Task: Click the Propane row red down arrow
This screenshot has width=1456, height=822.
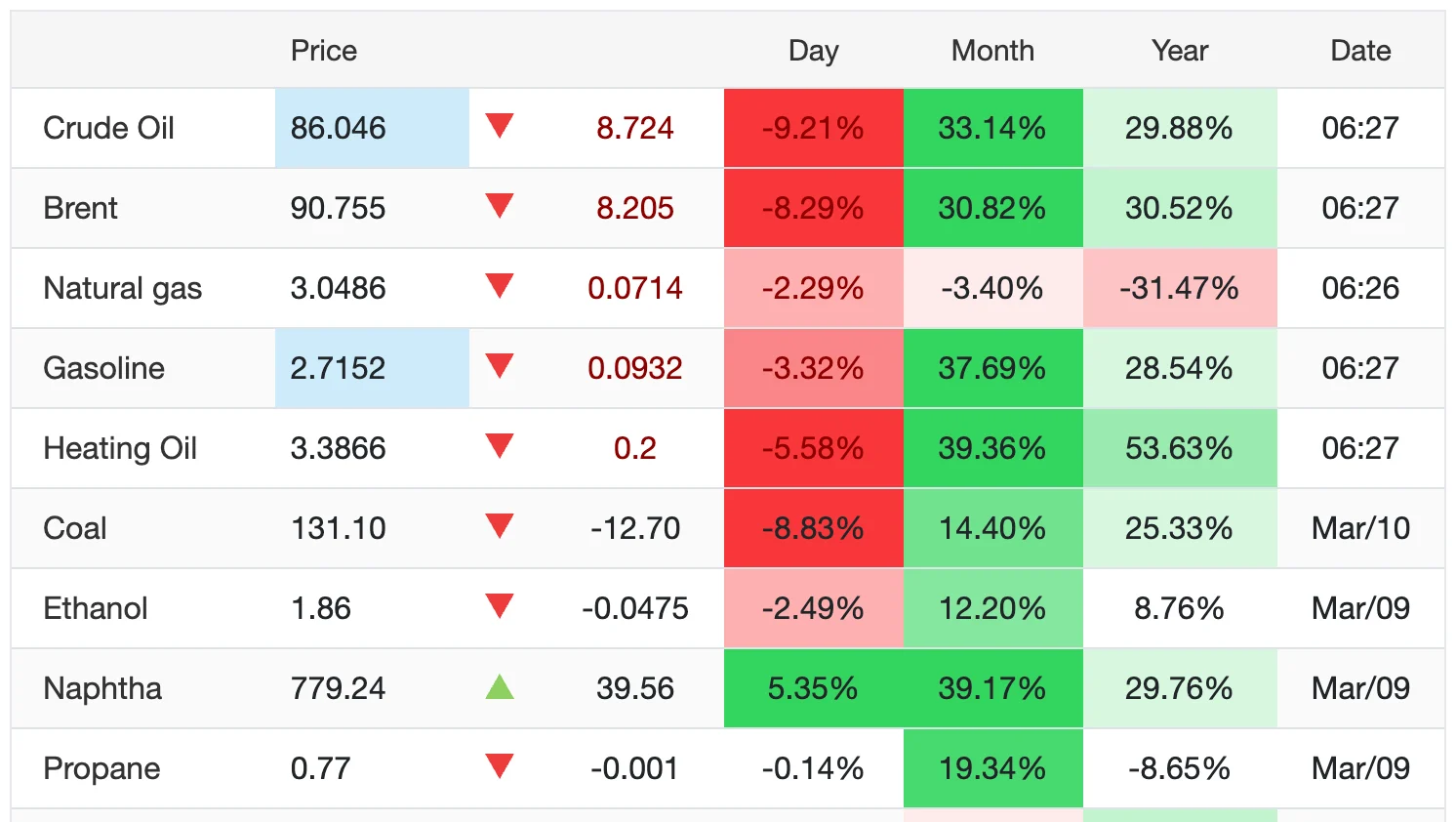Action: point(500,766)
